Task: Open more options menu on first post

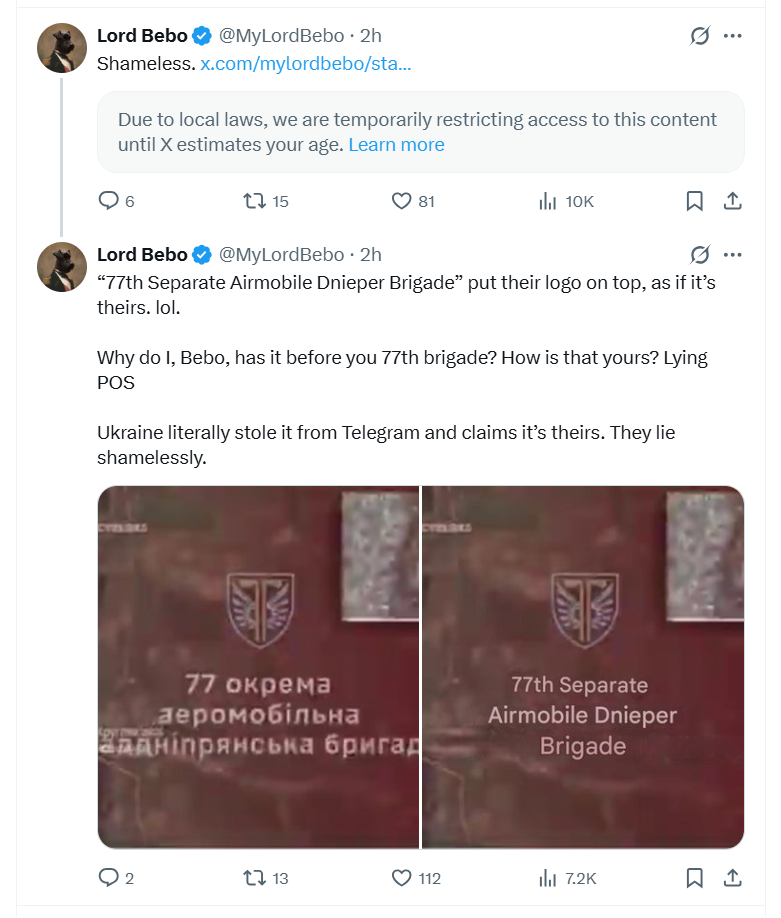Action: click(732, 36)
